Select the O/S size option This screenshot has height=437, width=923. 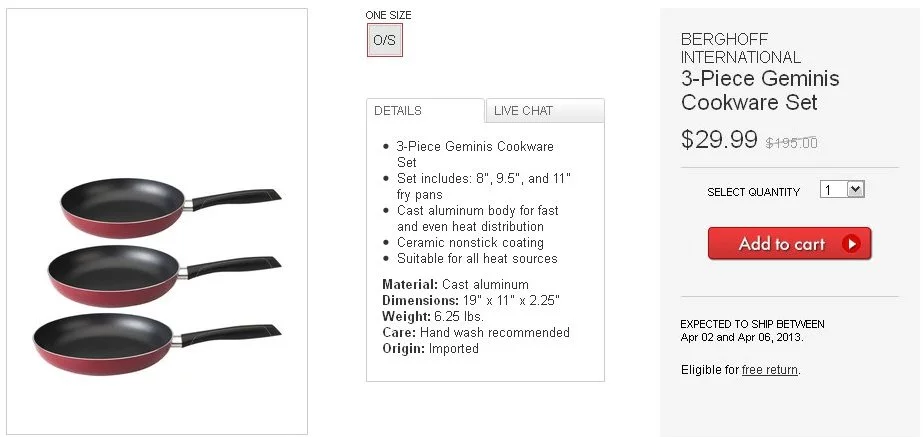click(x=384, y=40)
